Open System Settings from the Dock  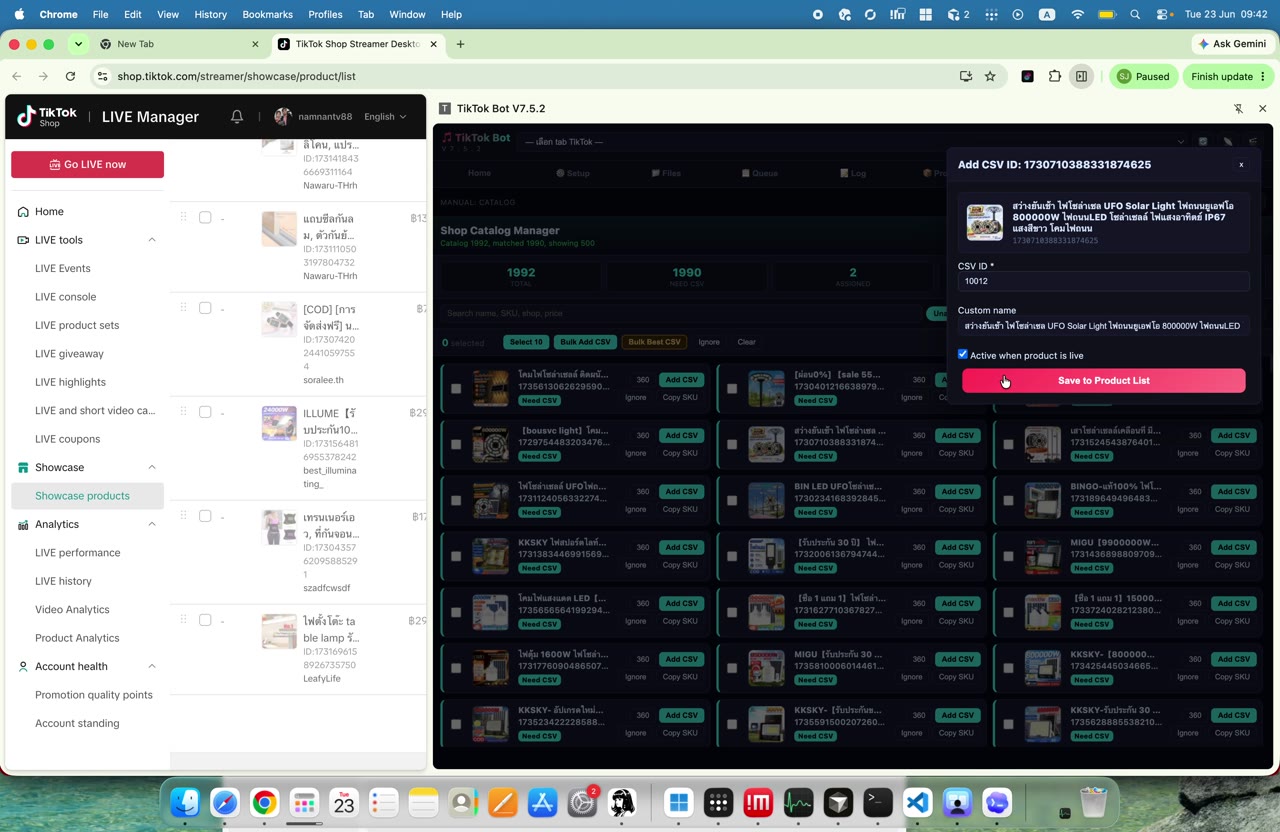pyautogui.click(x=582, y=802)
